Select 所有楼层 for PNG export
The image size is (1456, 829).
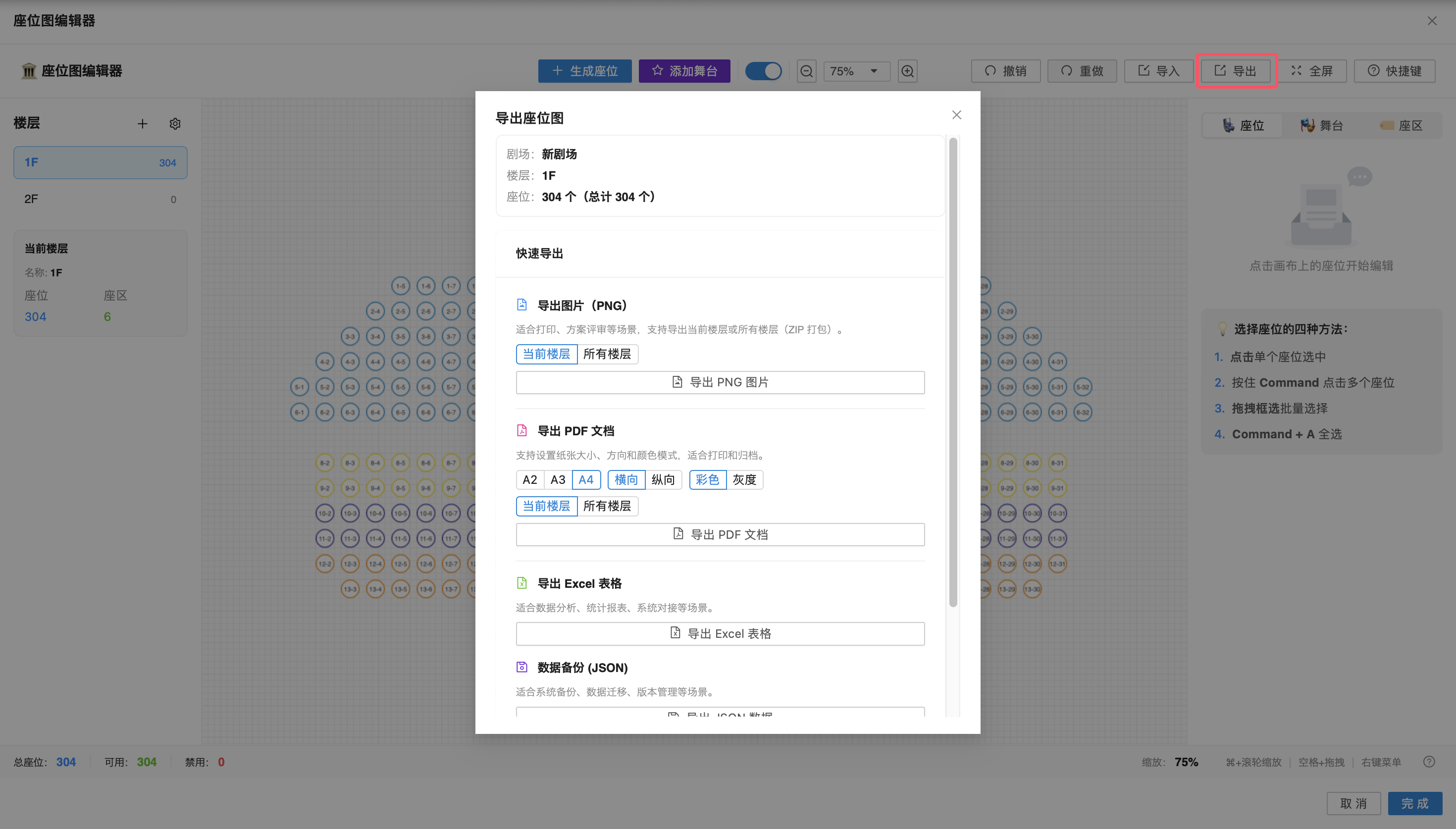(x=607, y=354)
